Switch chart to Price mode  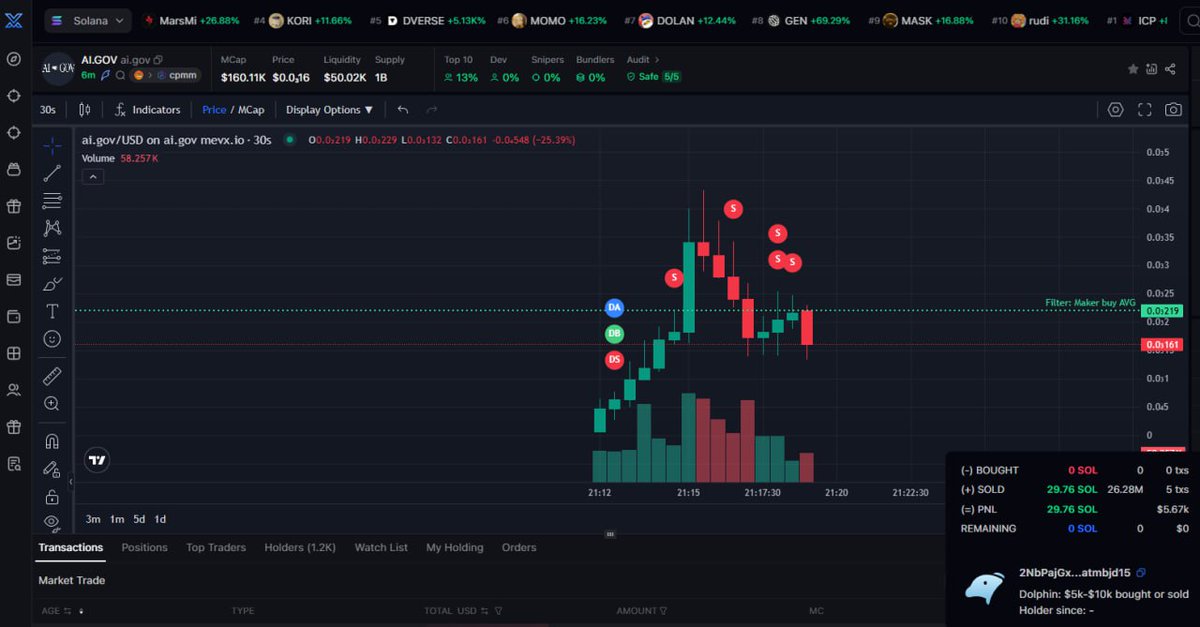click(x=214, y=110)
